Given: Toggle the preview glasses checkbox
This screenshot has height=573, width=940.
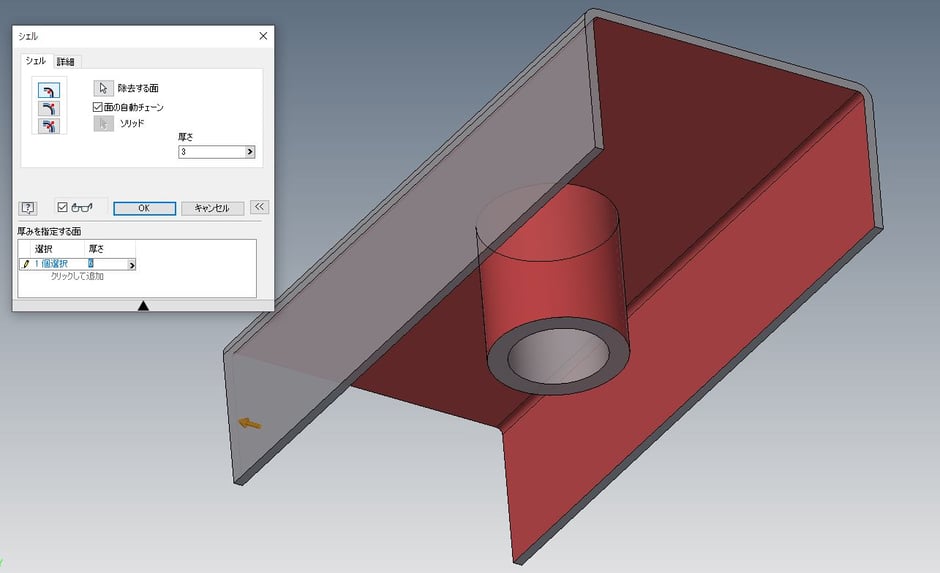Looking at the screenshot, I should click(x=62, y=207).
